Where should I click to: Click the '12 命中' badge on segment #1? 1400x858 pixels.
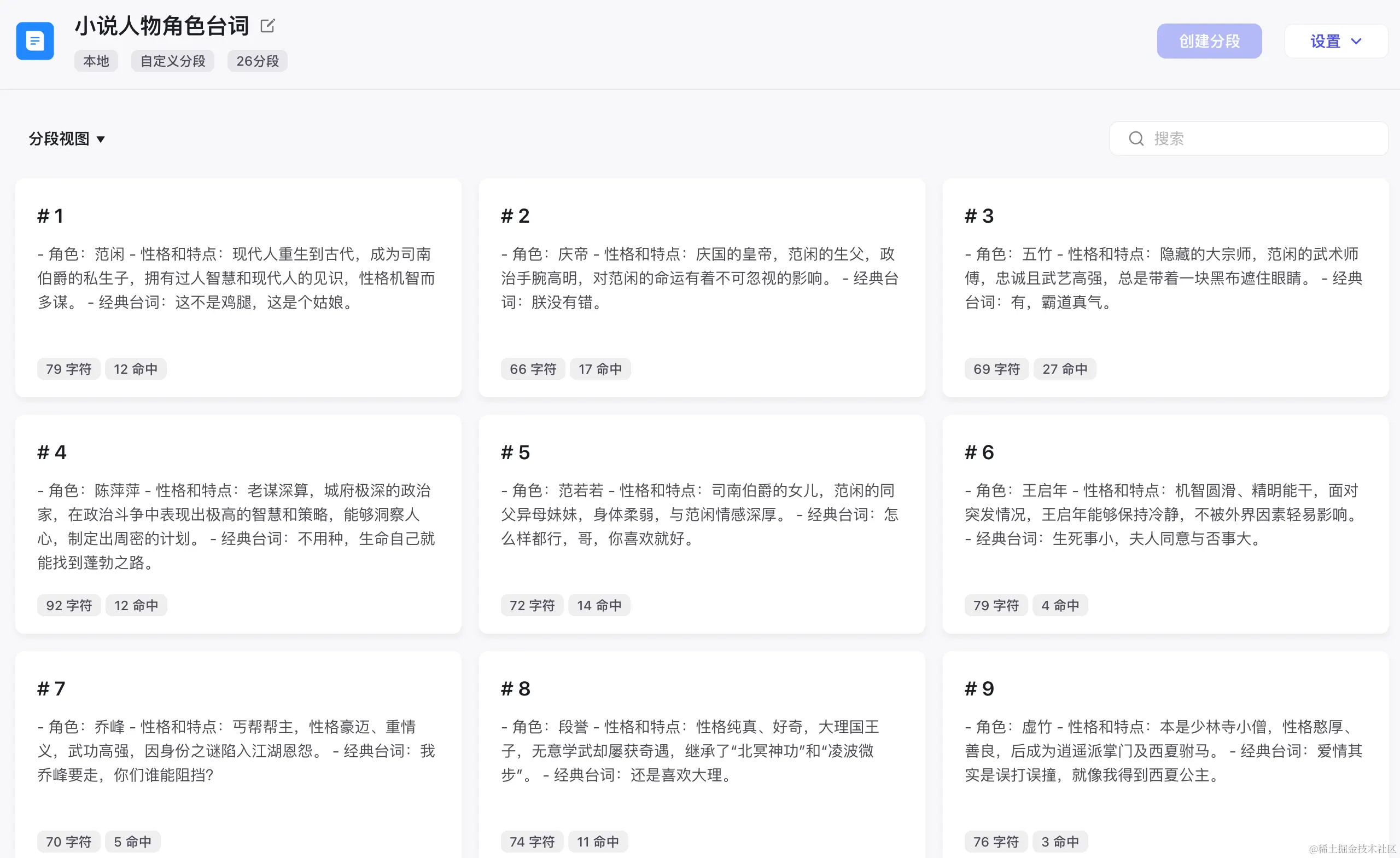coord(136,368)
